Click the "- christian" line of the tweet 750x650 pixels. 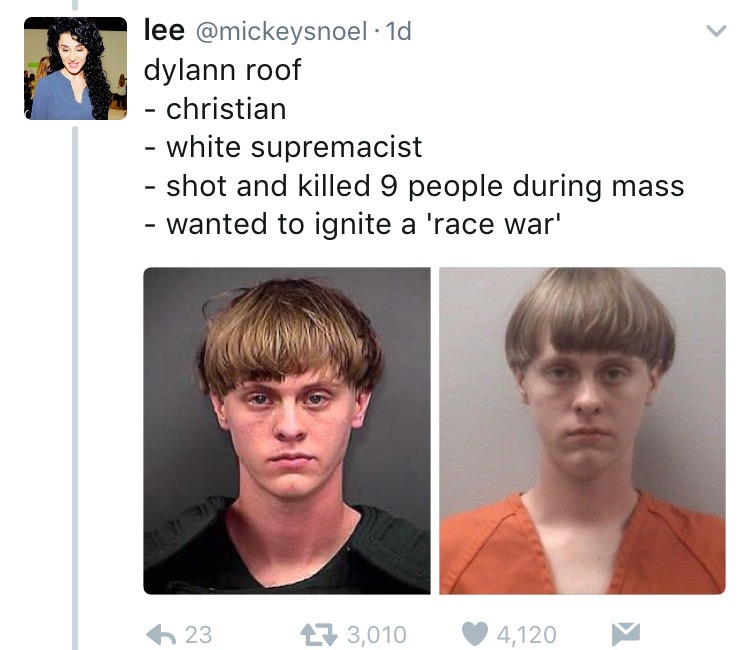(x=215, y=109)
